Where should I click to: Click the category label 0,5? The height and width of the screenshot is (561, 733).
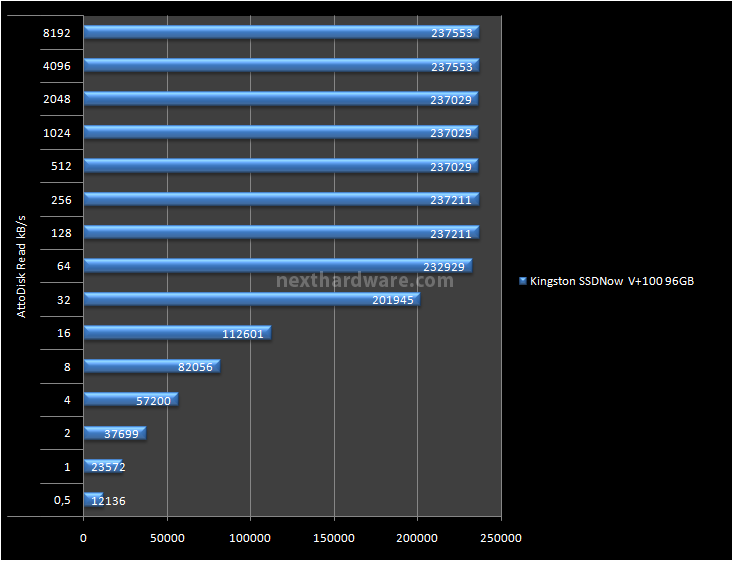pyautogui.click(x=62, y=501)
